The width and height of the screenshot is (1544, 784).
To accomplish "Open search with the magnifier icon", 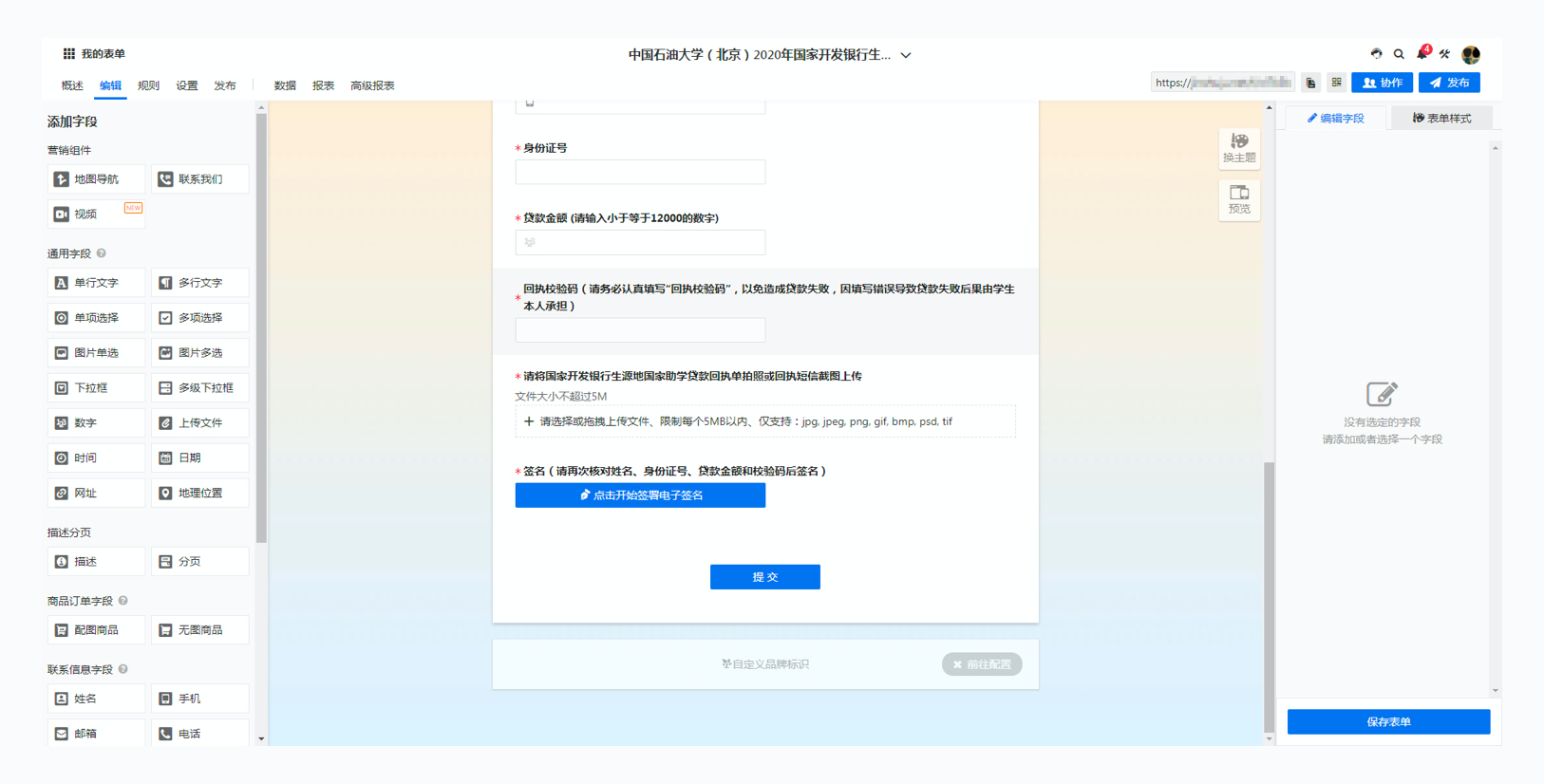I will click(1399, 54).
